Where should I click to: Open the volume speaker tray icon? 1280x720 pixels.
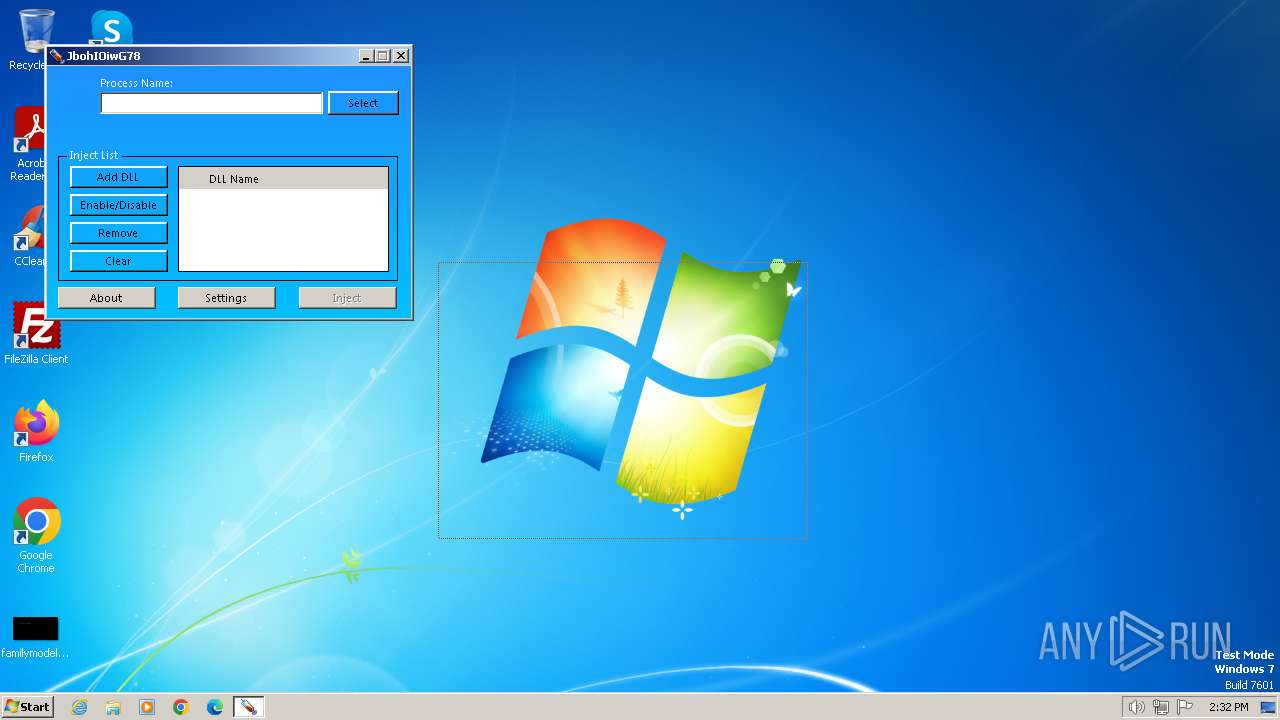pos(1136,707)
